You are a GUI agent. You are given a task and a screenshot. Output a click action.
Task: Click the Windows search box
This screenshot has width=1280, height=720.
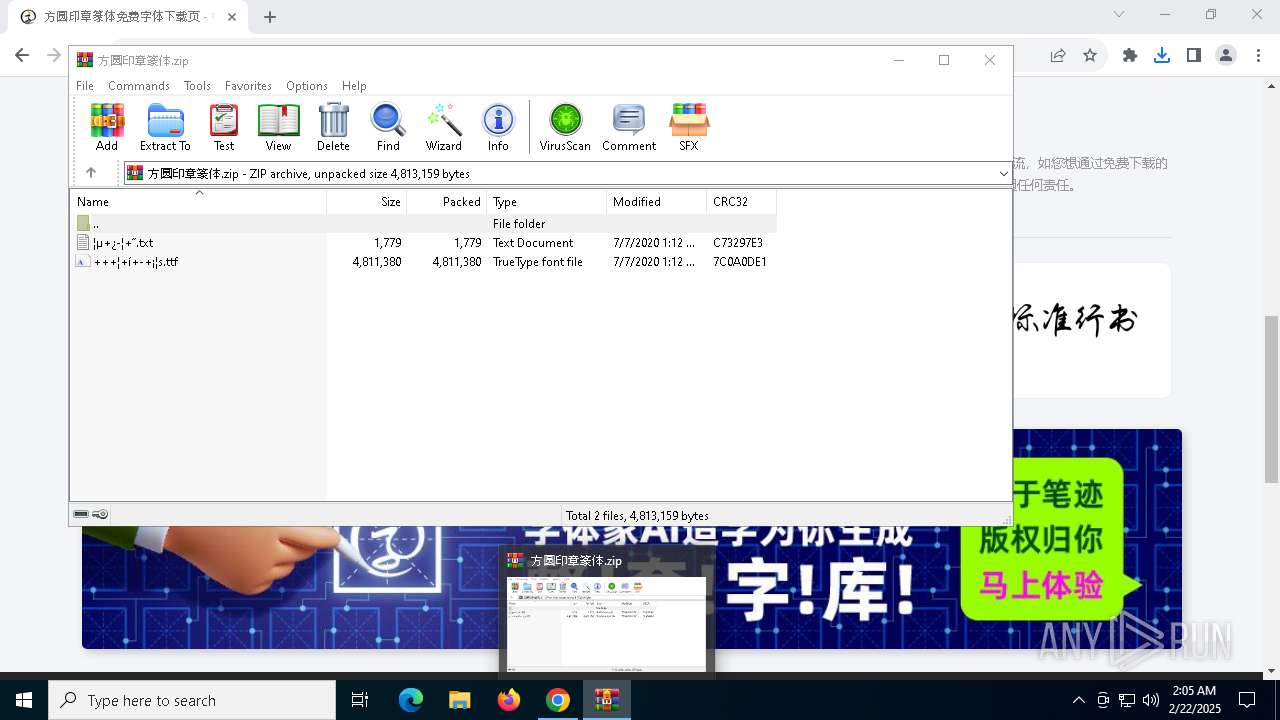coord(192,700)
